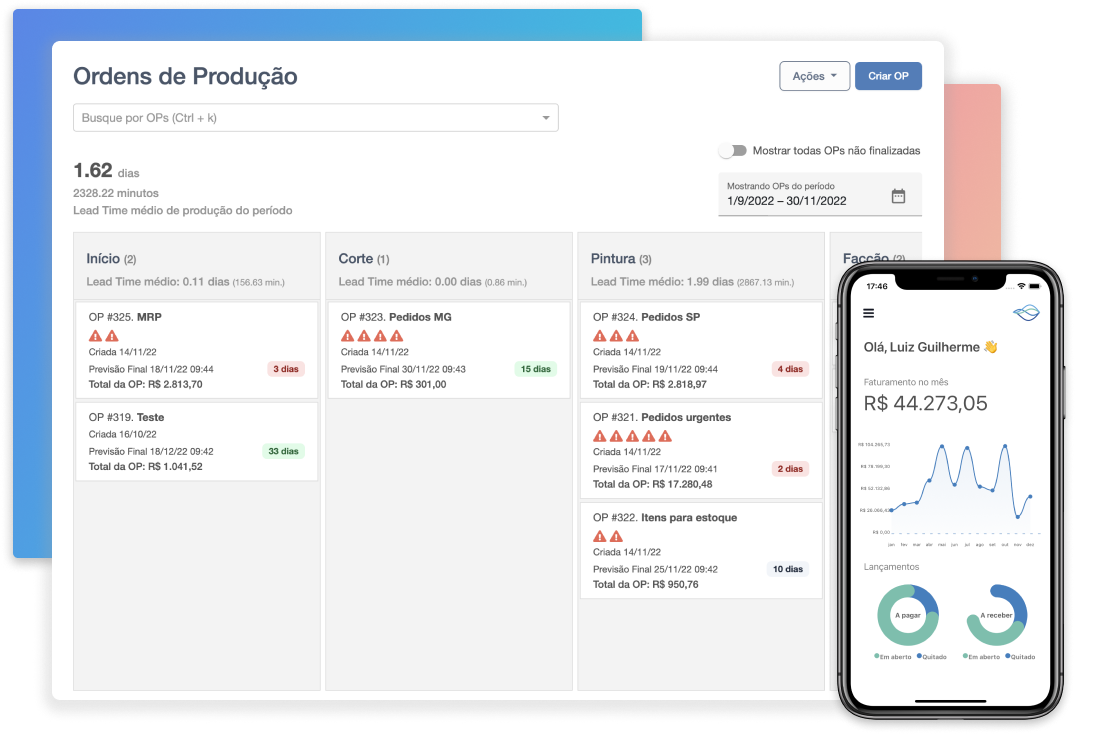Click the A pagar donut chart

907,615
